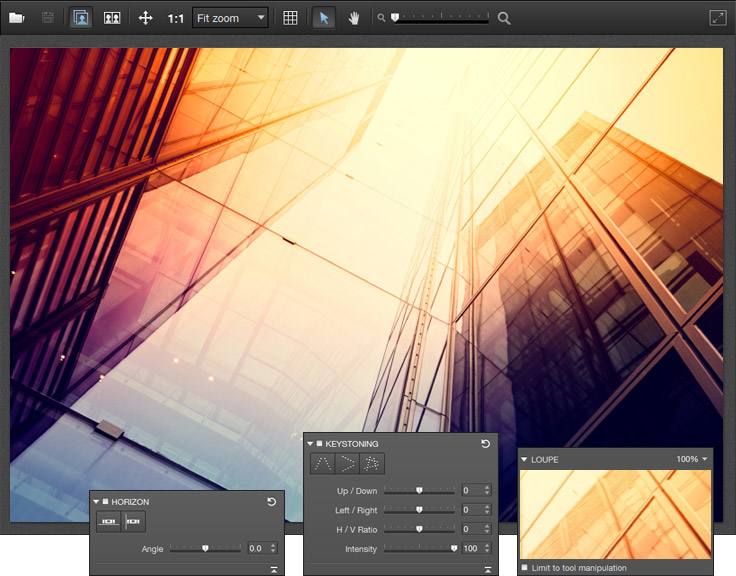Toggle the Horizon tool enable square
736x576 pixels.
pyautogui.click(x=105, y=501)
